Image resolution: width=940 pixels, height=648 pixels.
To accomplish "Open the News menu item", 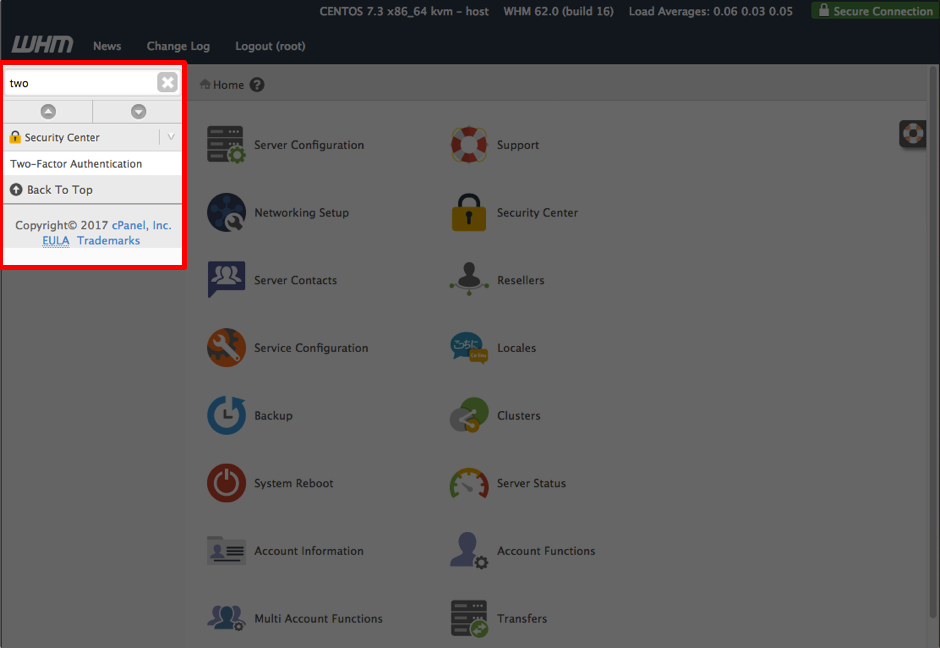I will [x=107, y=46].
